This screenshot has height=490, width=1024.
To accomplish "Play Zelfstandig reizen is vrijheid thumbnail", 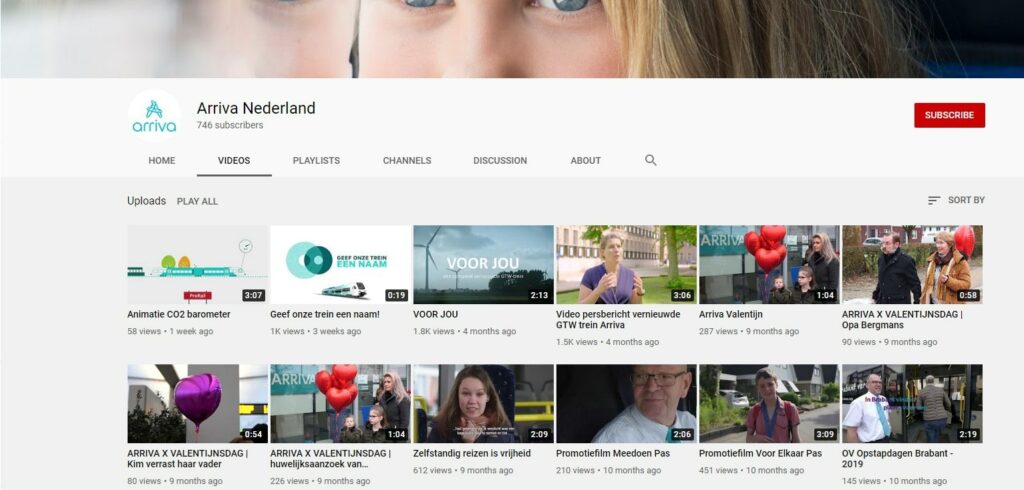I will (x=483, y=404).
